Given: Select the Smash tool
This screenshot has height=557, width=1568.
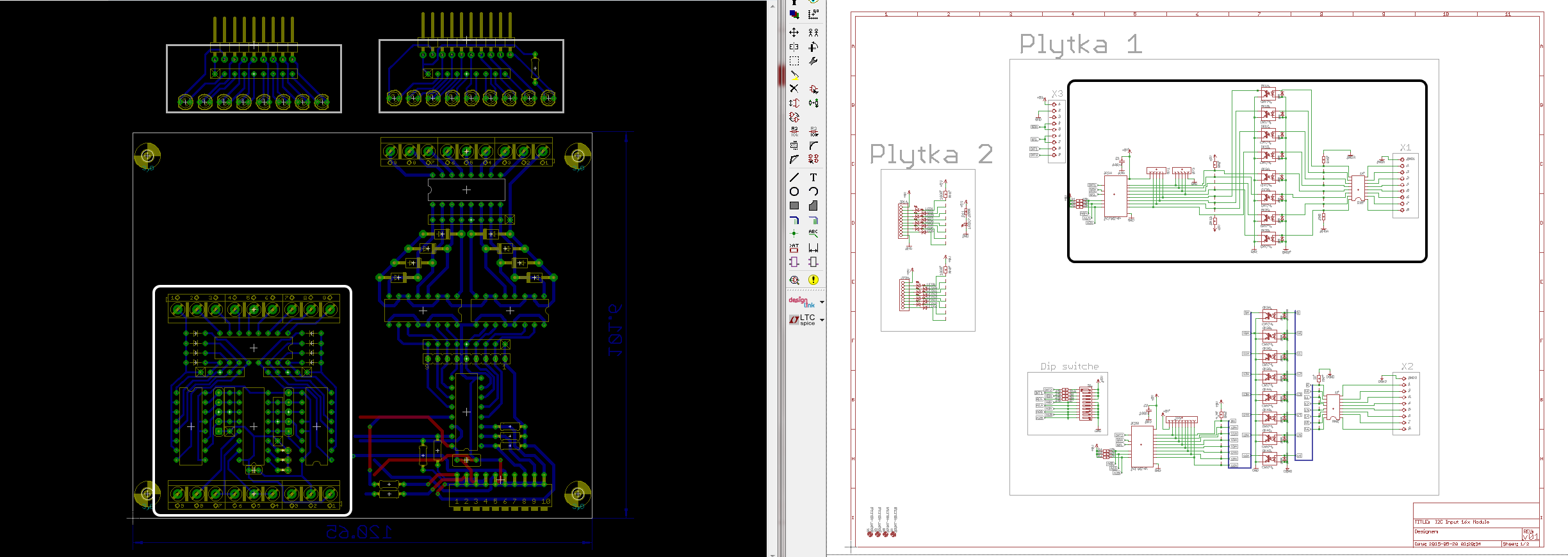Looking at the screenshot, I should click(794, 145).
